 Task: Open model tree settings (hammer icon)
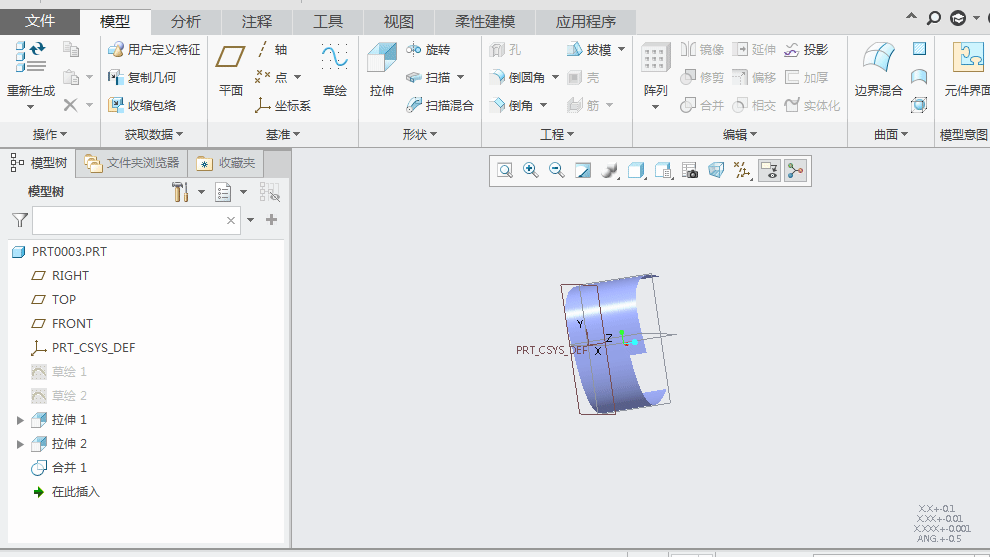[180, 192]
